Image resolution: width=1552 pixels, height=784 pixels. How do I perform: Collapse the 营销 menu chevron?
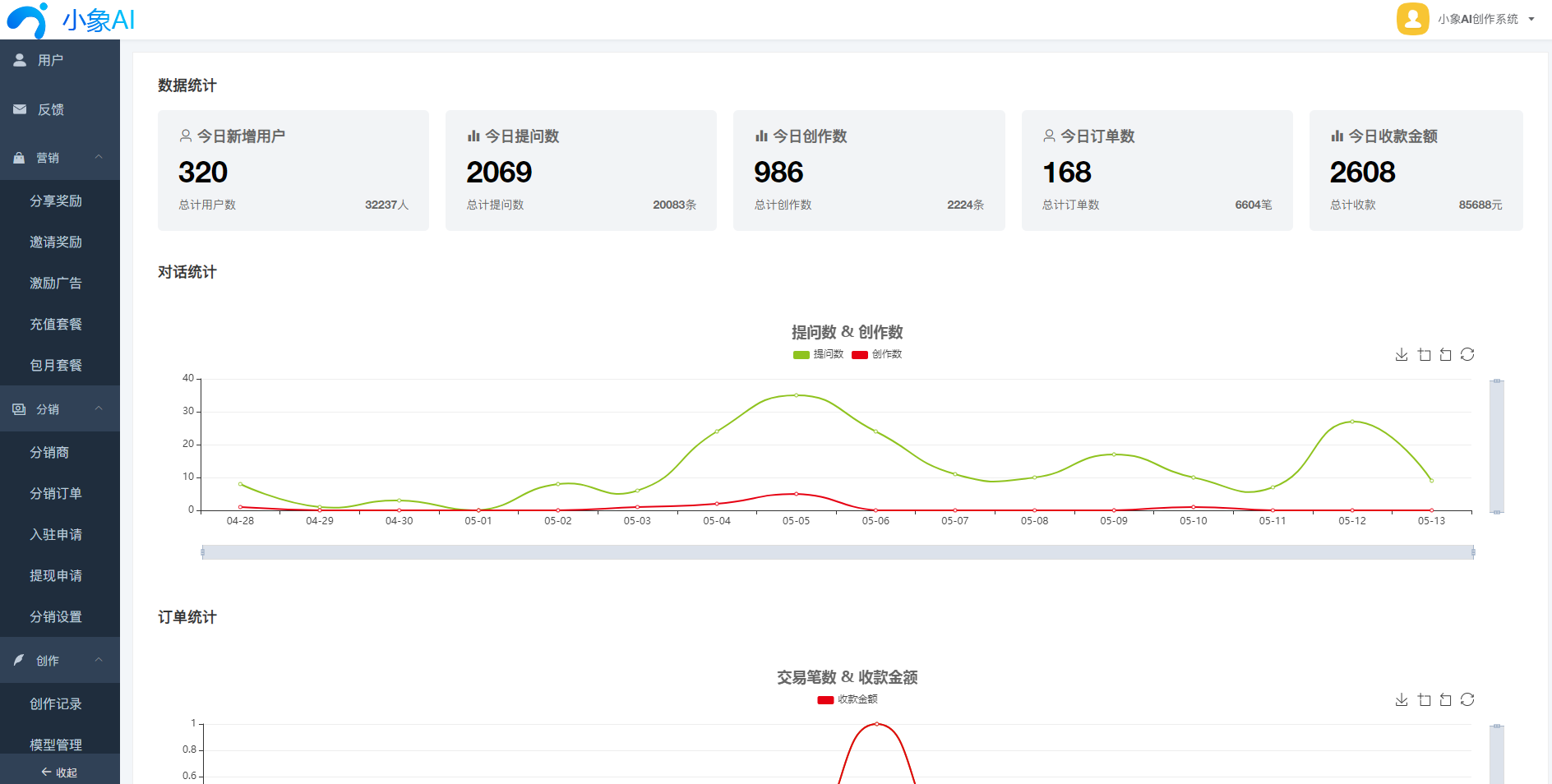99,157
